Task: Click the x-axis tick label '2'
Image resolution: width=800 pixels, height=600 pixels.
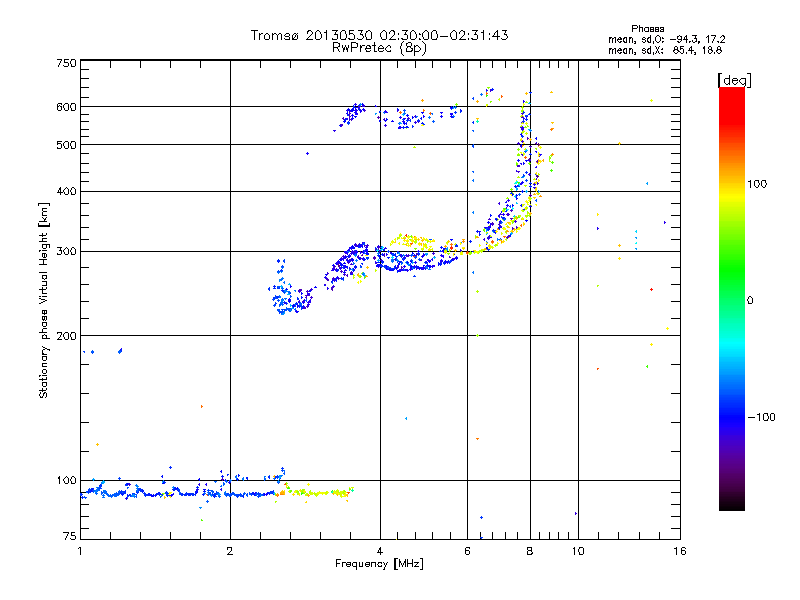Action: point(230,551)
